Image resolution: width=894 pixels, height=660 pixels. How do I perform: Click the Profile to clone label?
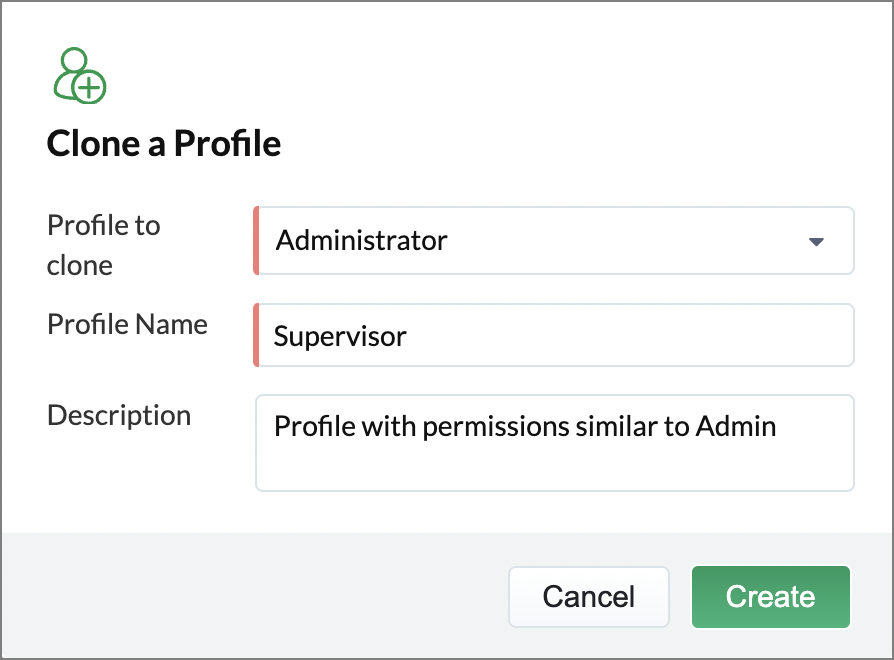104,245
